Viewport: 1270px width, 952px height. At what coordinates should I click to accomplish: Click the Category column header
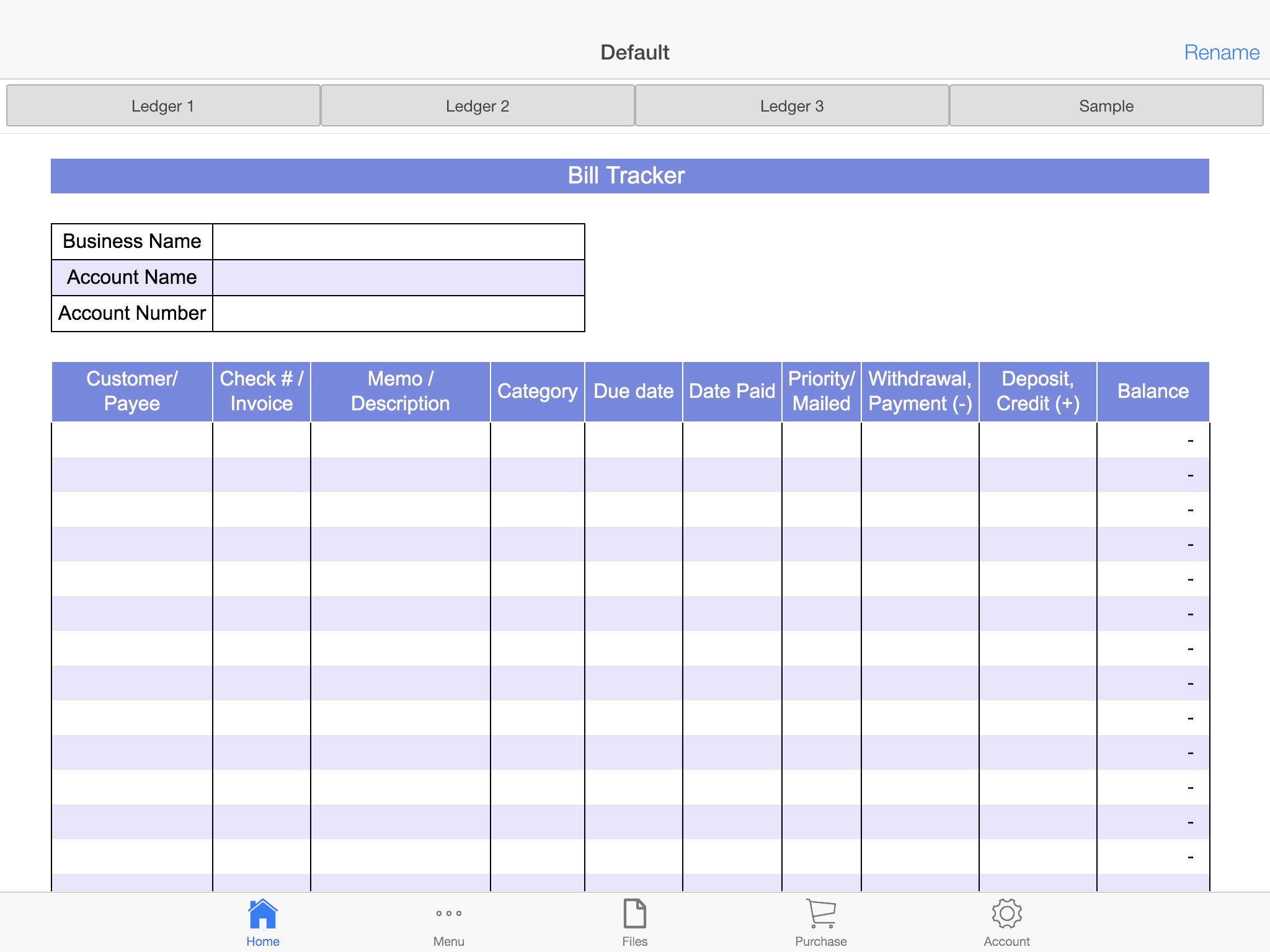click(x=538, y=392)
